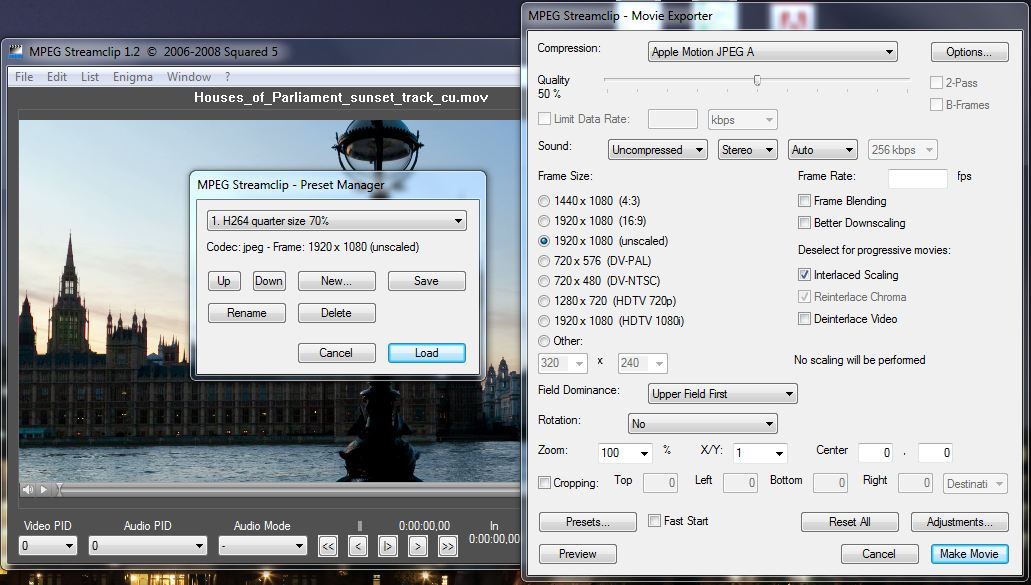Cancel the Movie Exporter dialog

tap(880, 554)
